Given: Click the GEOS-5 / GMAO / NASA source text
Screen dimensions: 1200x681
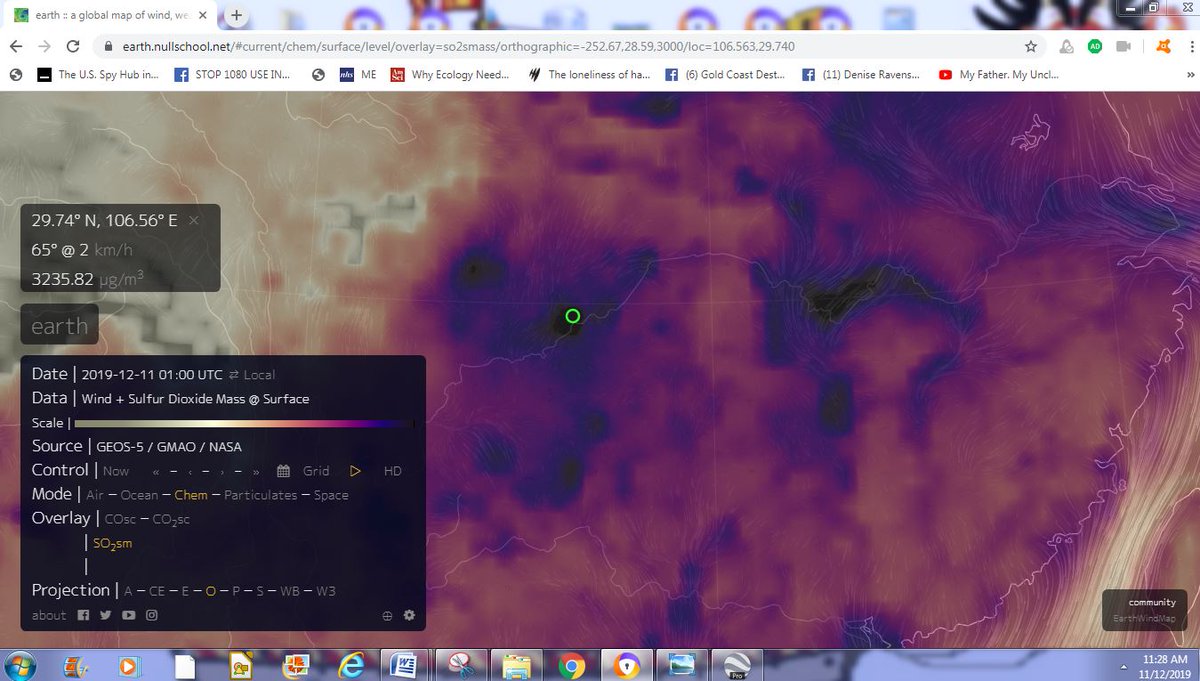Looking at the screenshot, I should point(169,447).
